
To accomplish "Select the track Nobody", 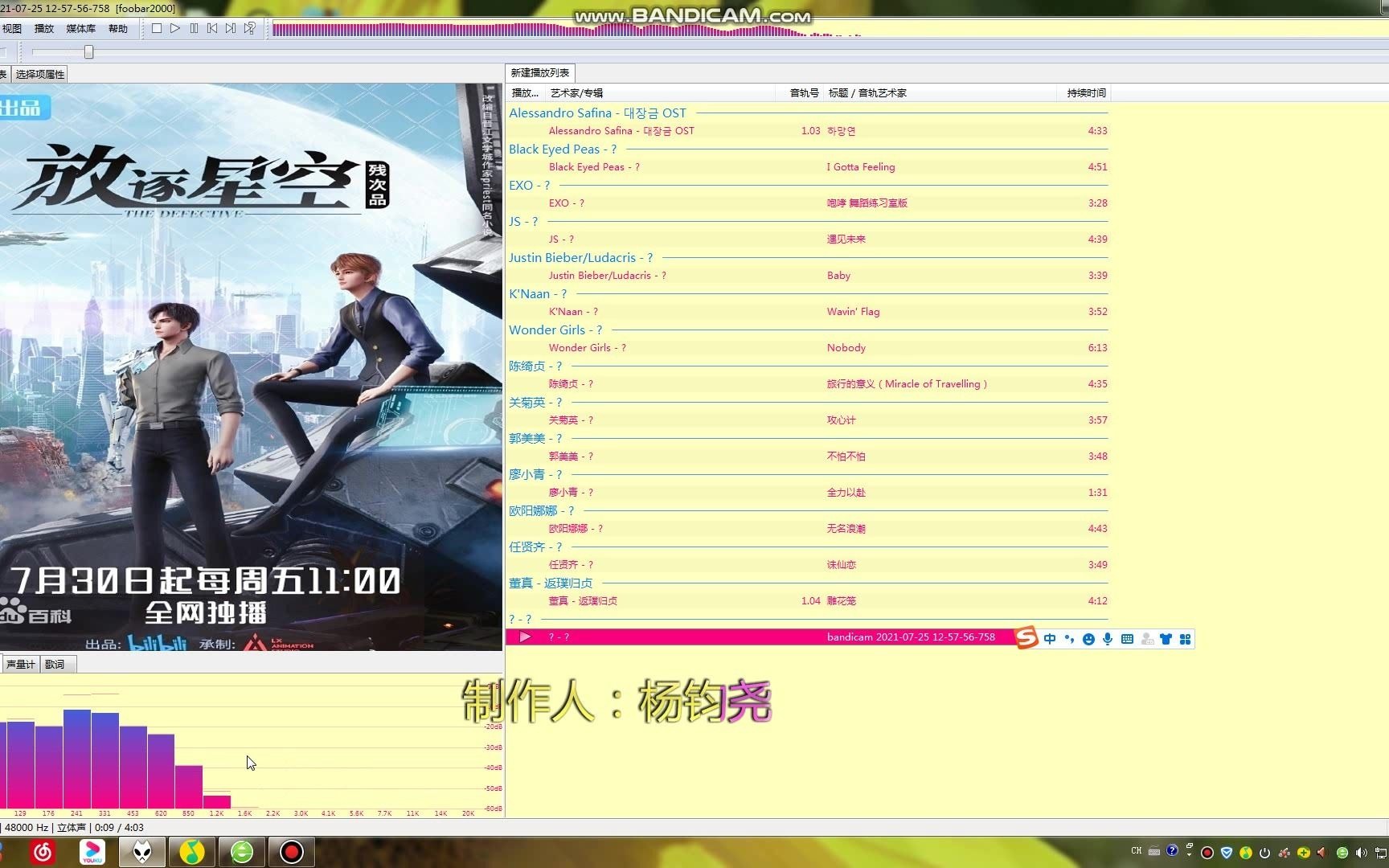I will click(x=807, y=348).
